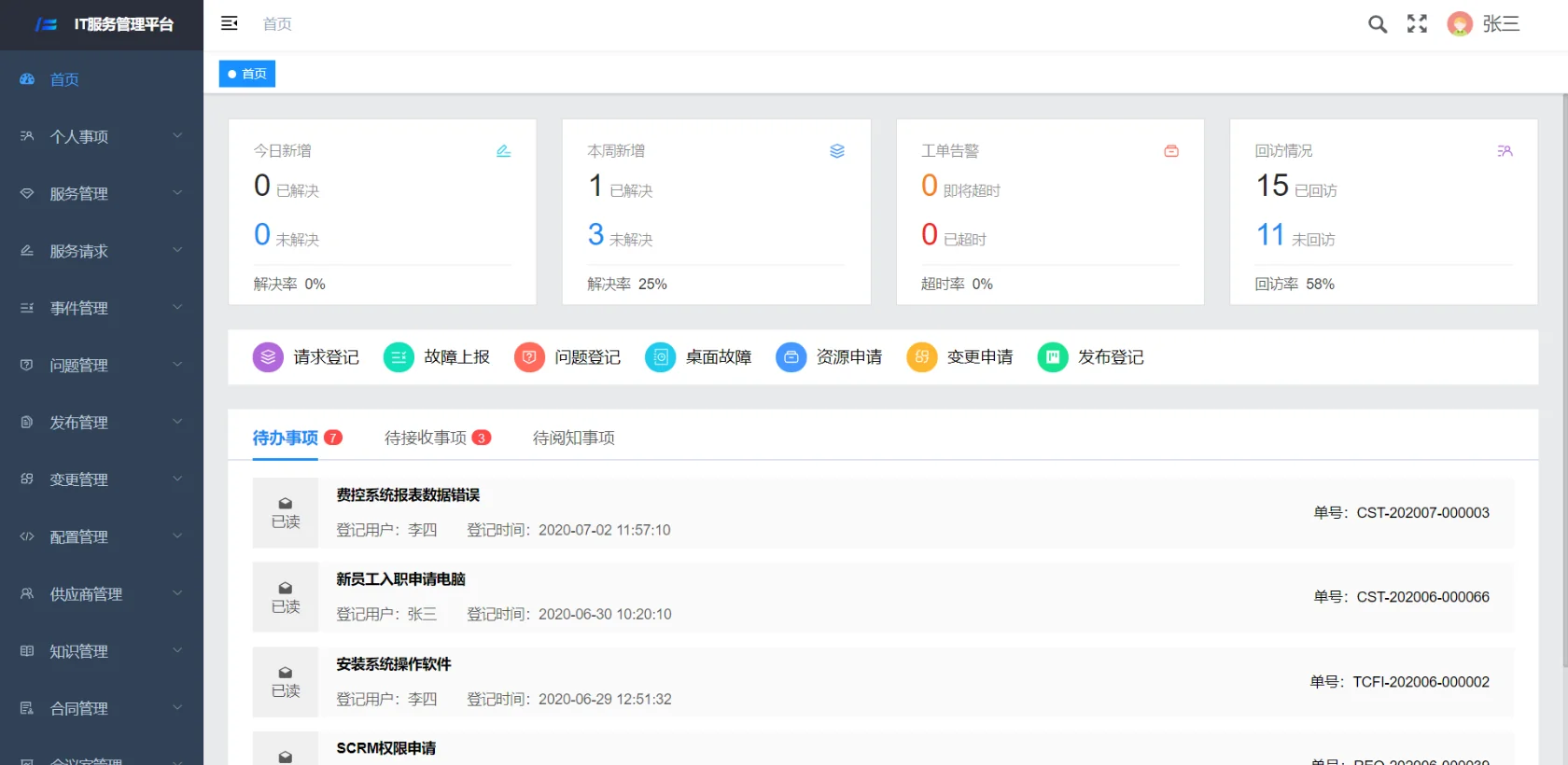Expand the 知识管理 sidebar menu
Viewport: 1568px width, 765px height.
coord(102,651)
